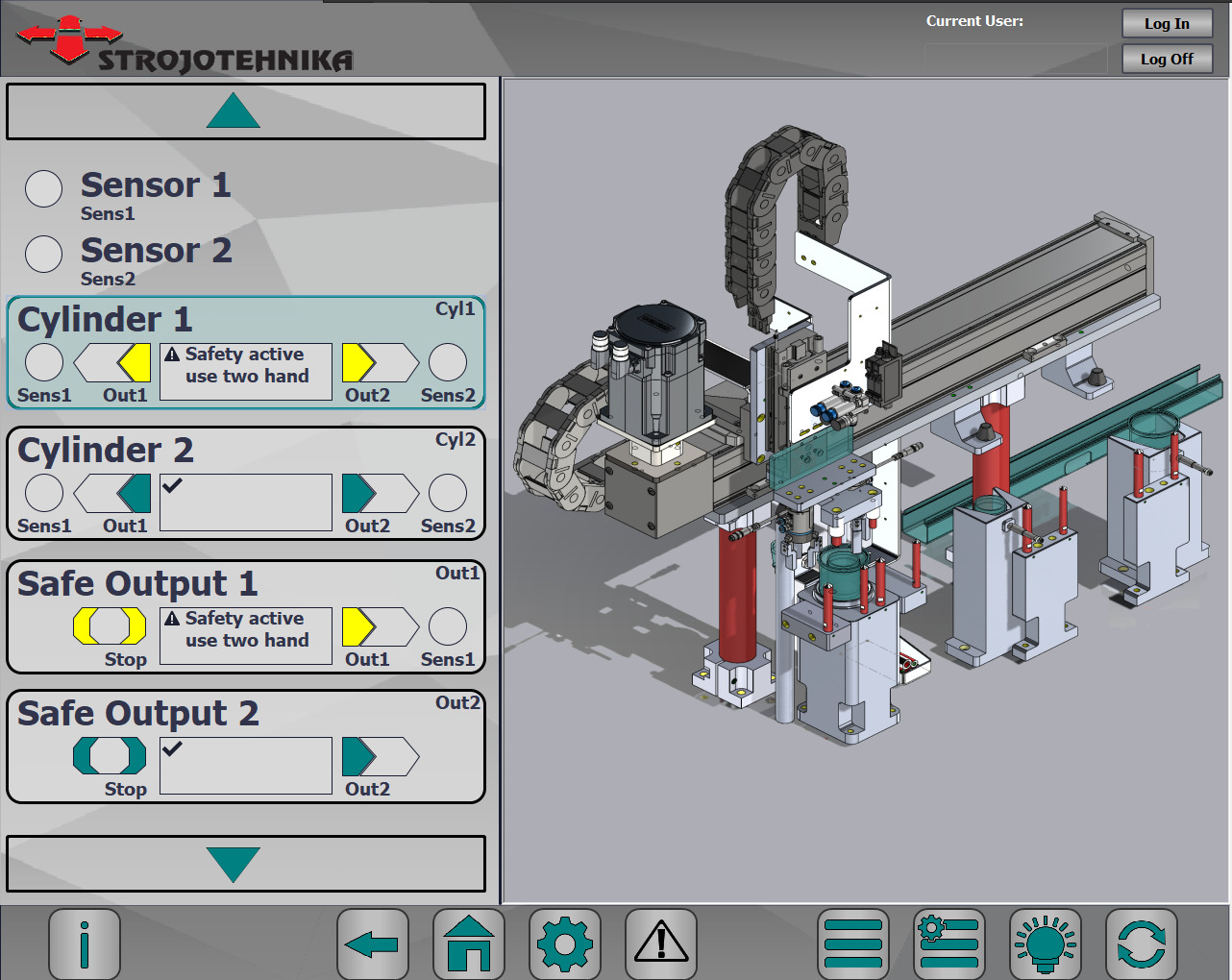Viewport: 1232px width, 980px height.
Task: Toggle the Sensor 1 indicator
Action: [44, 189]
